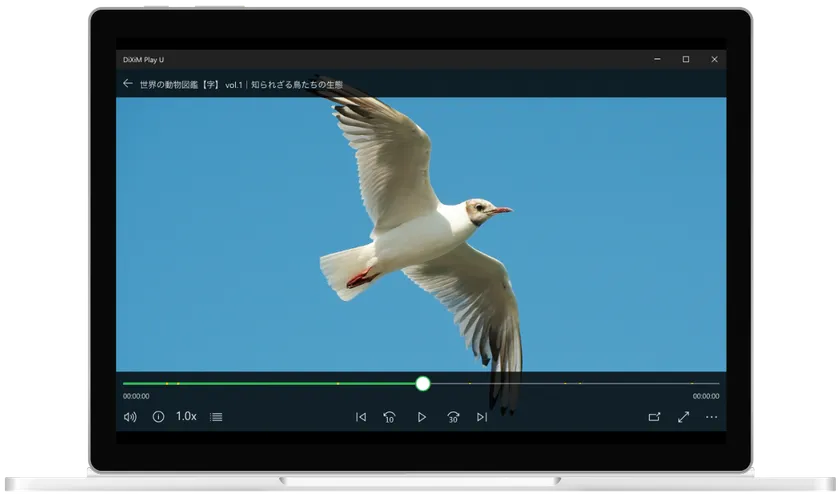Click the seagull video frame

[421, 235]
